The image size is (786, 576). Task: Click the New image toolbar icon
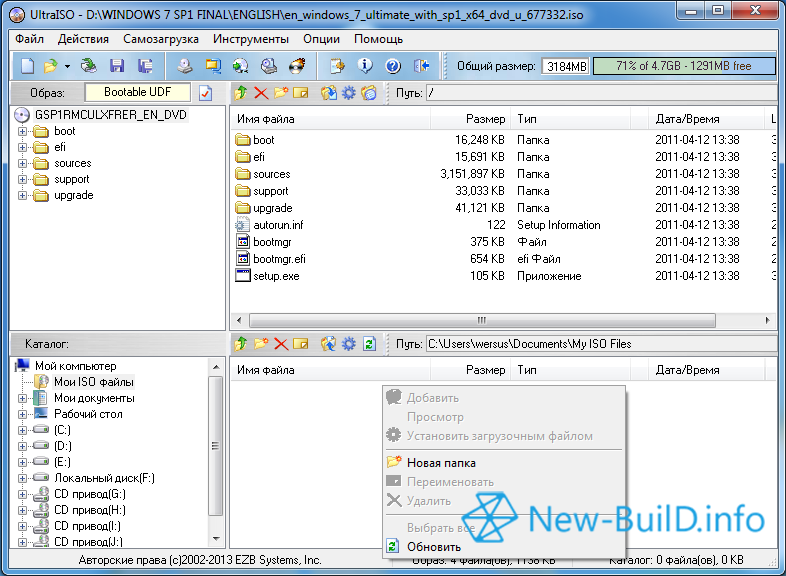(26, 66)
